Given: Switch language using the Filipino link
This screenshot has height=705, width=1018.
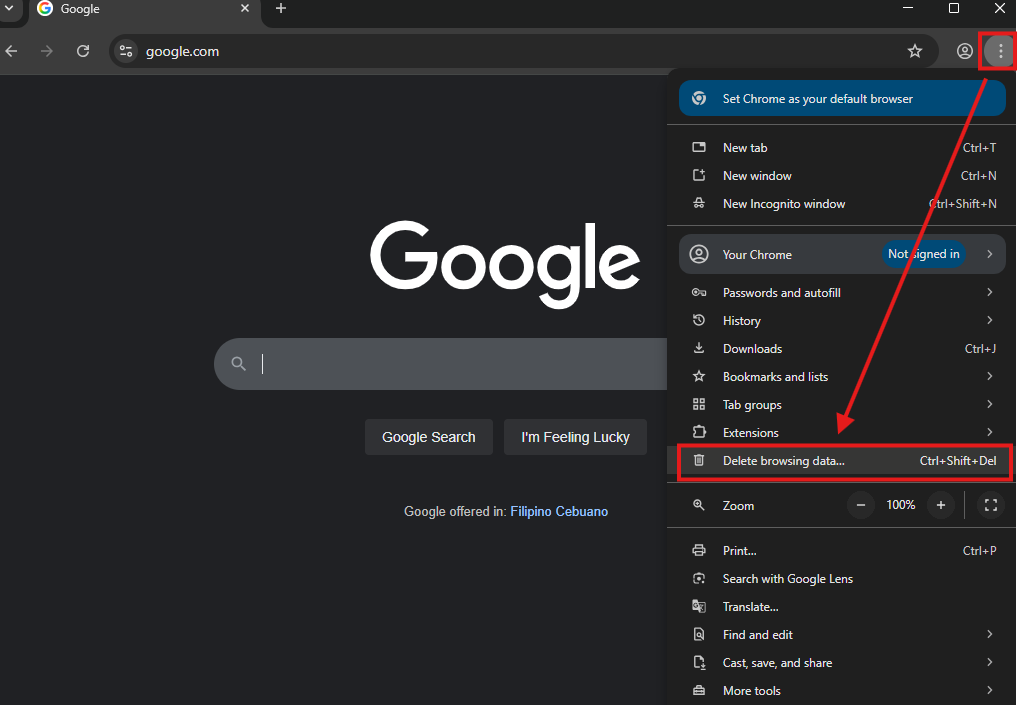Looking at the screenshot, I should (x=533, y=511).
